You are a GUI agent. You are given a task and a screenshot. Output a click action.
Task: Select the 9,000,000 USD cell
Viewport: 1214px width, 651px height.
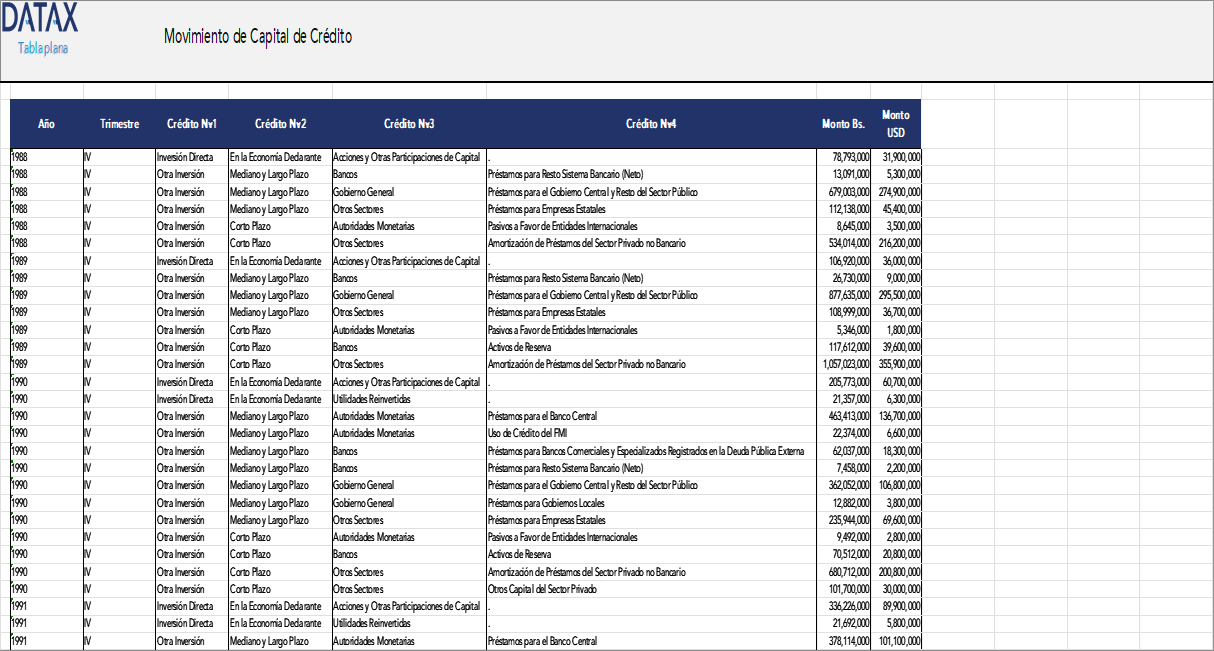896,278
